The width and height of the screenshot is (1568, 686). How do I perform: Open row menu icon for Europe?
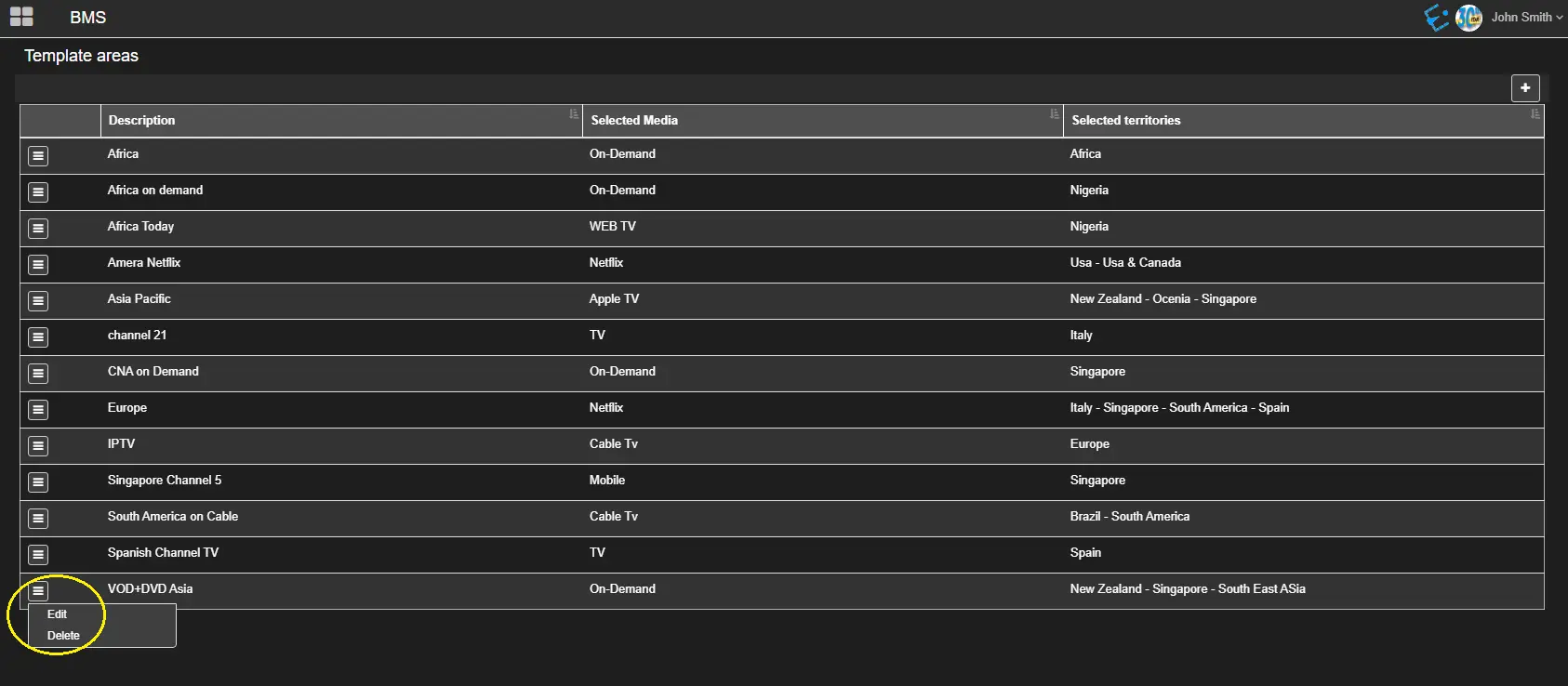(38, 410)
